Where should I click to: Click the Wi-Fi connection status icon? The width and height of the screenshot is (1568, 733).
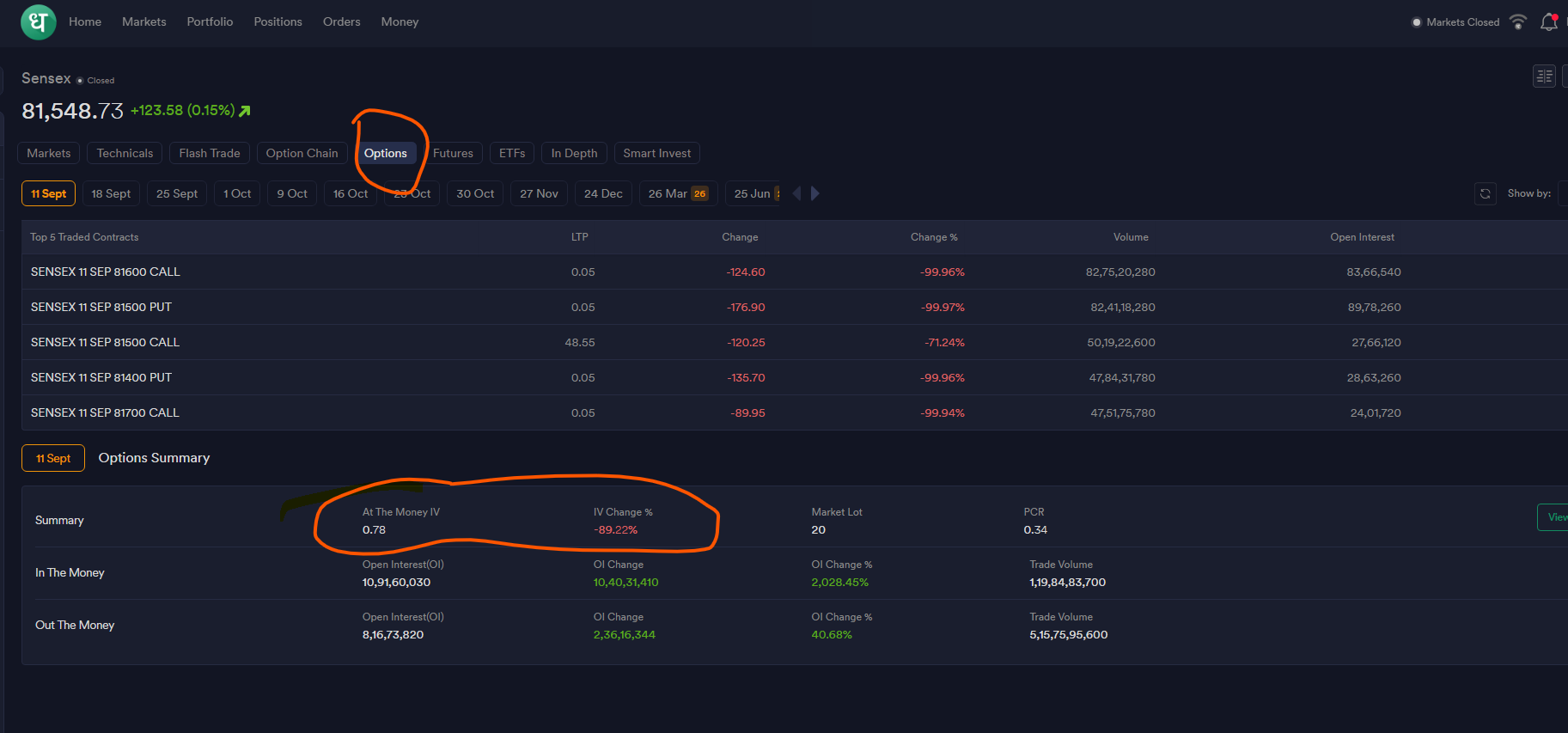1518,22
